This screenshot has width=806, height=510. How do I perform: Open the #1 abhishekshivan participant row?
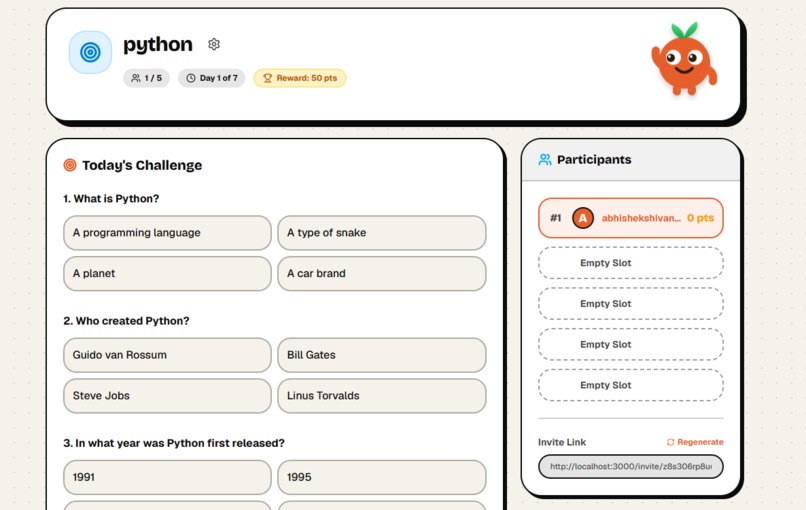[x=631, y=218]
